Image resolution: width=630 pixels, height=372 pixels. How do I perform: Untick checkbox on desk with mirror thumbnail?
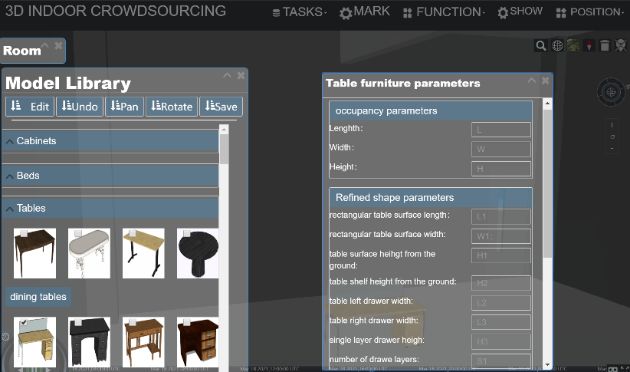24,322
